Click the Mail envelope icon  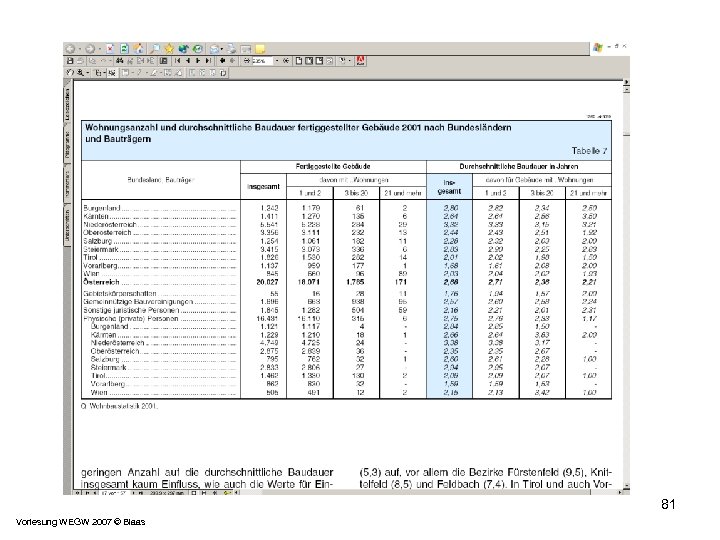[214, 49]
